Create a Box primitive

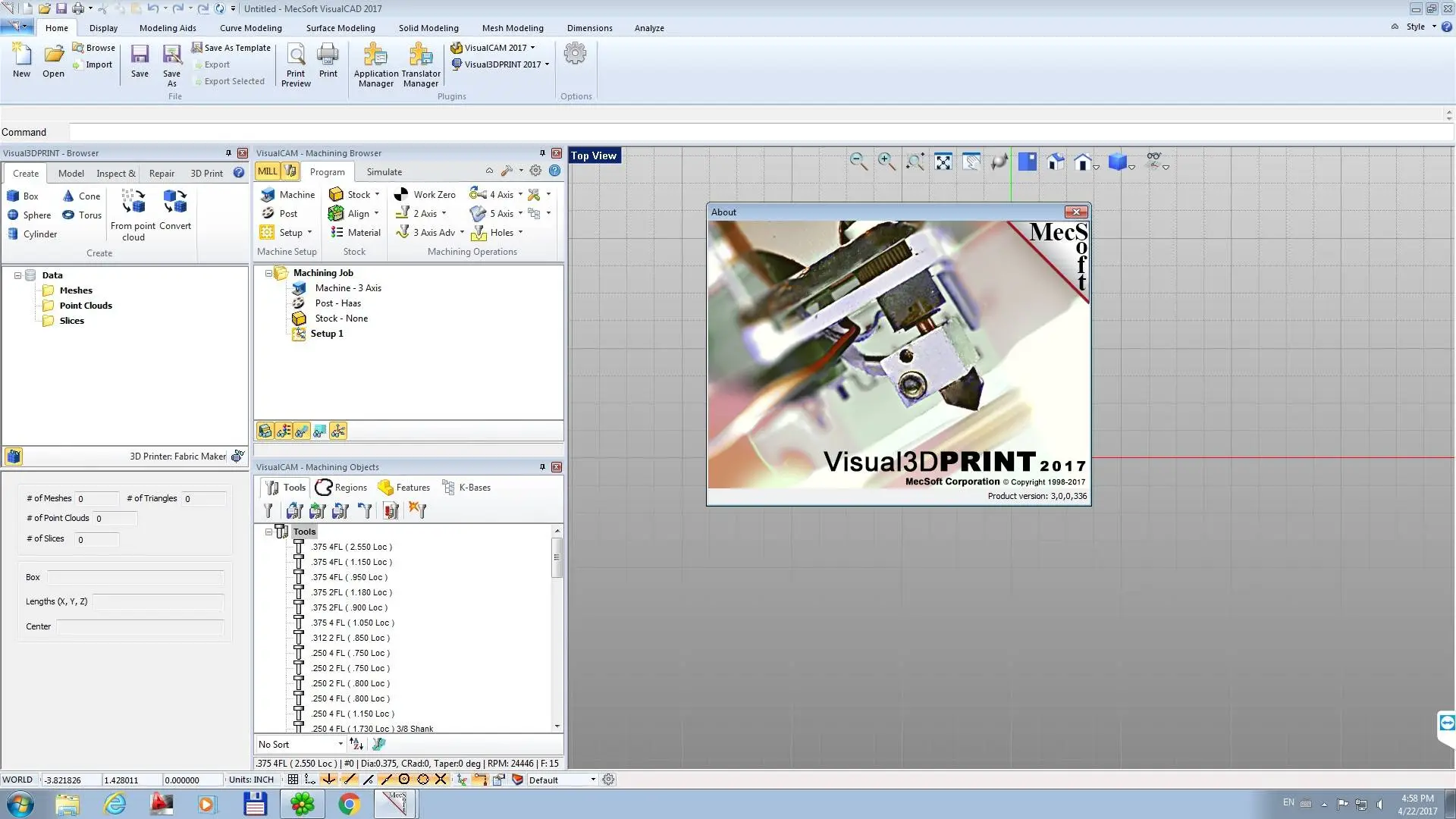(x=23, y=196)
